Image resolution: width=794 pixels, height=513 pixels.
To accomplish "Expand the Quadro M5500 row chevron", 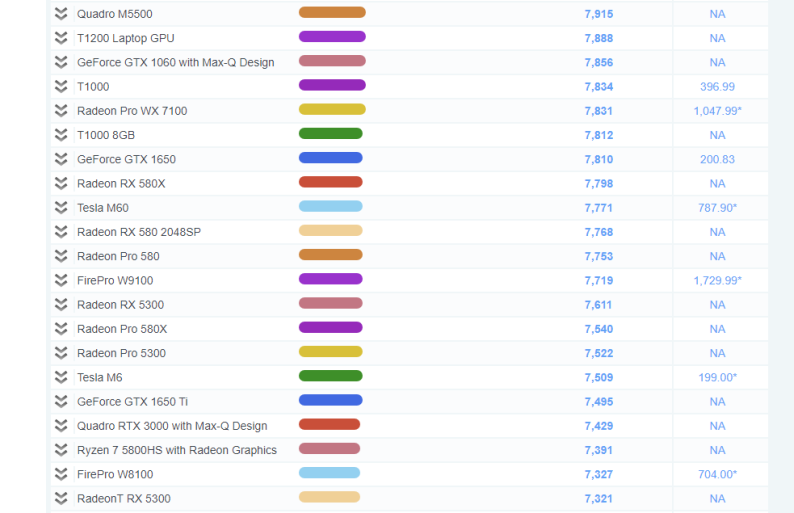I will [x=61, y=14].
